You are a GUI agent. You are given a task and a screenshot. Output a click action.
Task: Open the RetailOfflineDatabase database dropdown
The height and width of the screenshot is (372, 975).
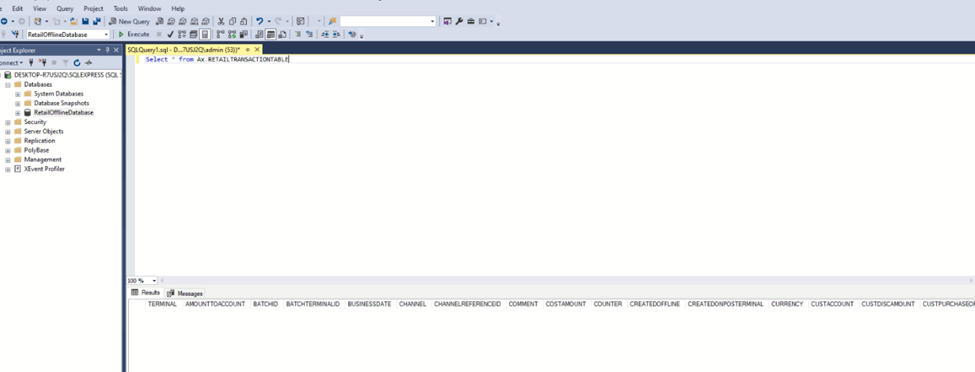pos(106,34)
